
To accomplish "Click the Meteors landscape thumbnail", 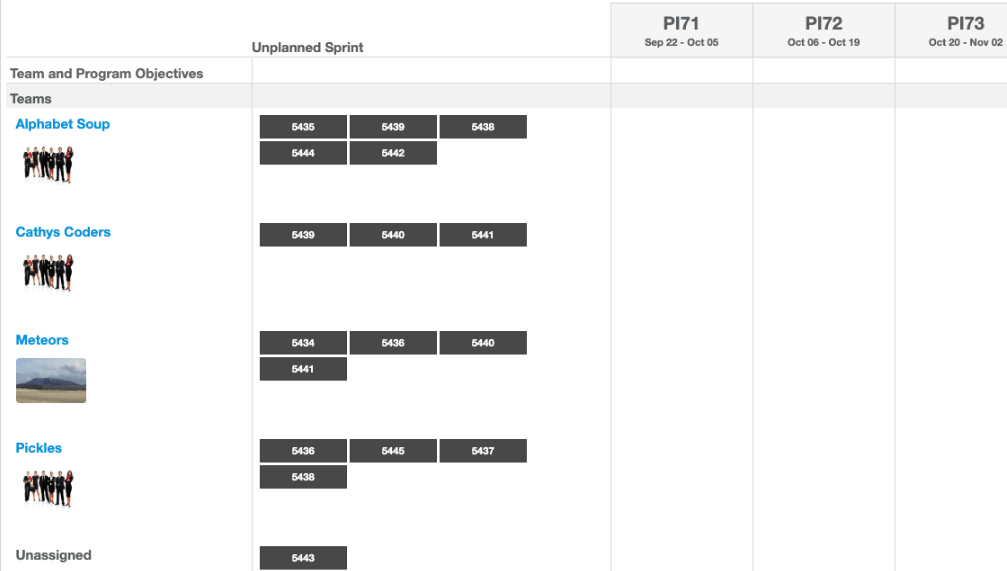I will click(x=51, y=380).
